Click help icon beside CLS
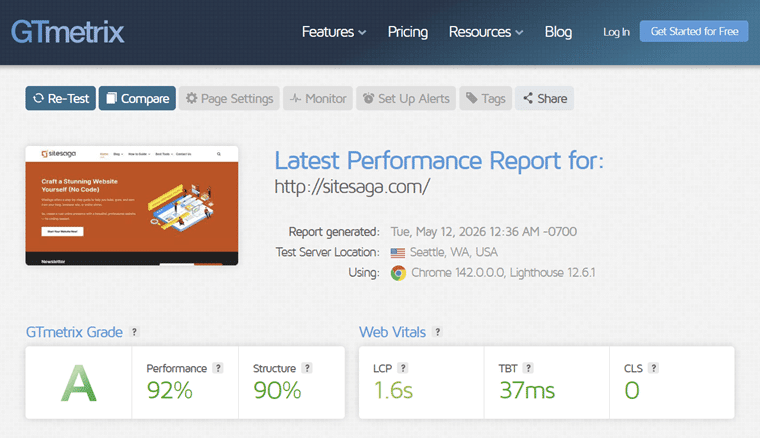 (654, 368)
